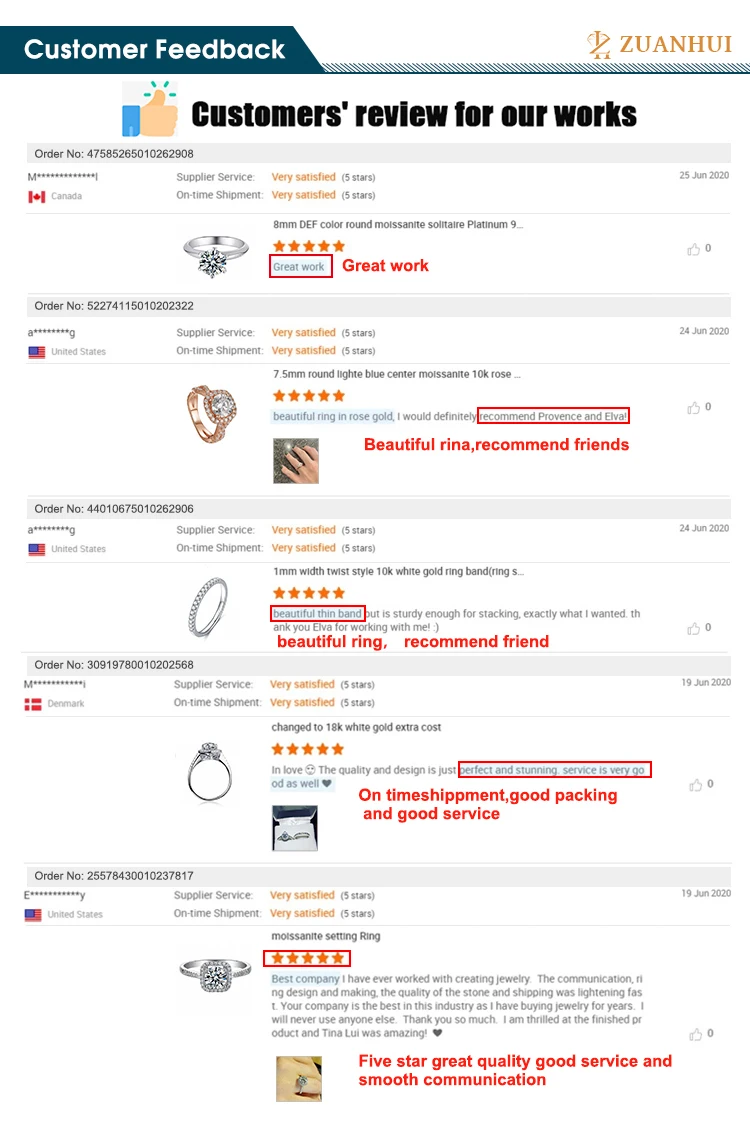
Task: Click five-star rating on moissanite setting Ring
Action: 307,958
